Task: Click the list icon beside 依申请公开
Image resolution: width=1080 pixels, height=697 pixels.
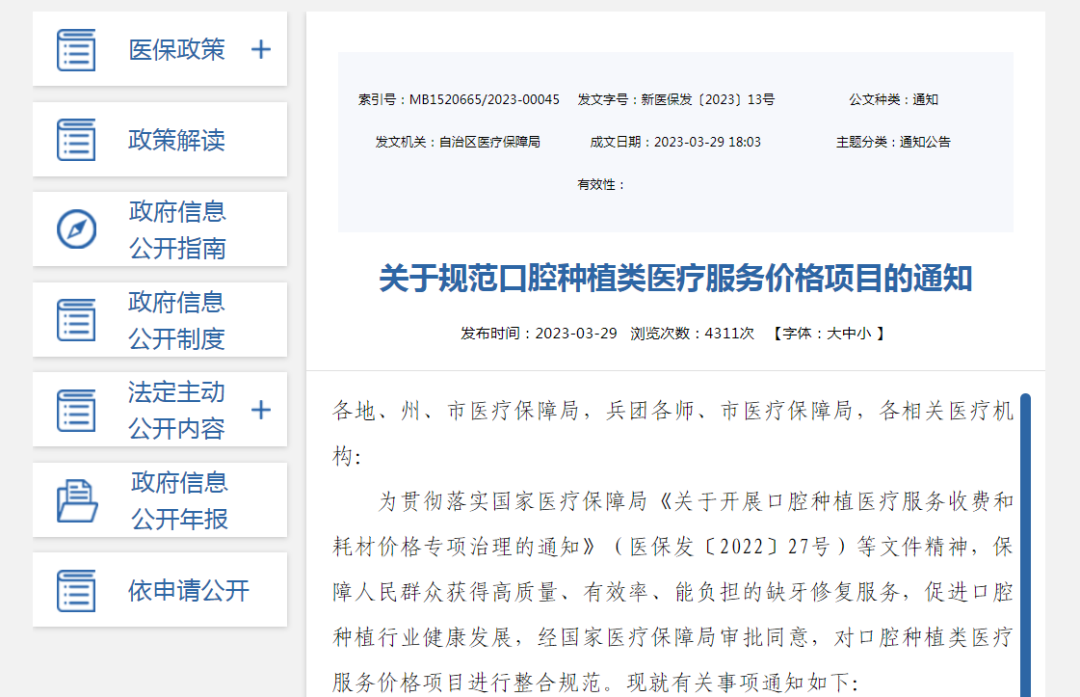Action: [x=76, y=590]
